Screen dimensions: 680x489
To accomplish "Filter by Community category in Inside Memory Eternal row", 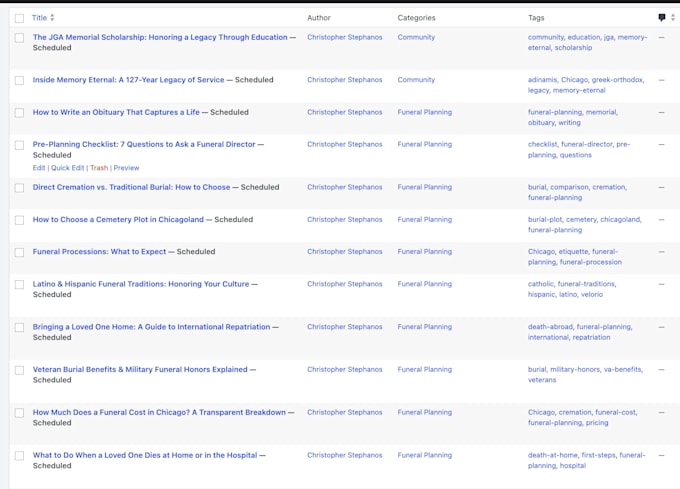I will [x=416, y=80].
